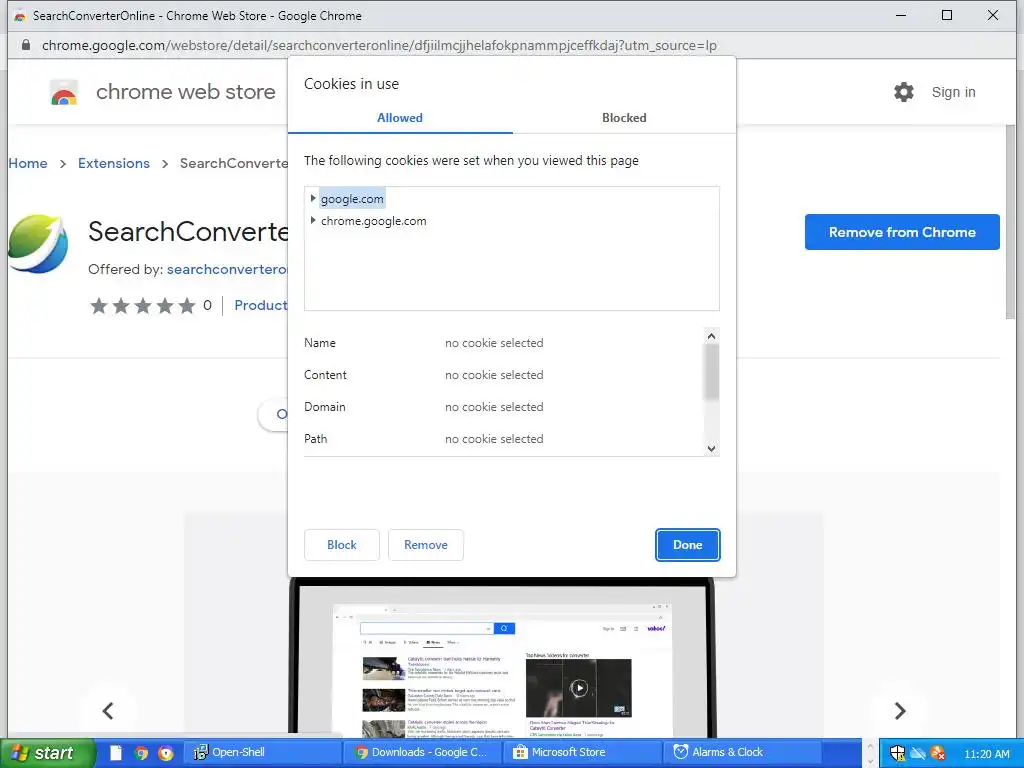Click the Content field label
Image resolution: width=1024 pixels, height=768 pixels.
(325, 375)
